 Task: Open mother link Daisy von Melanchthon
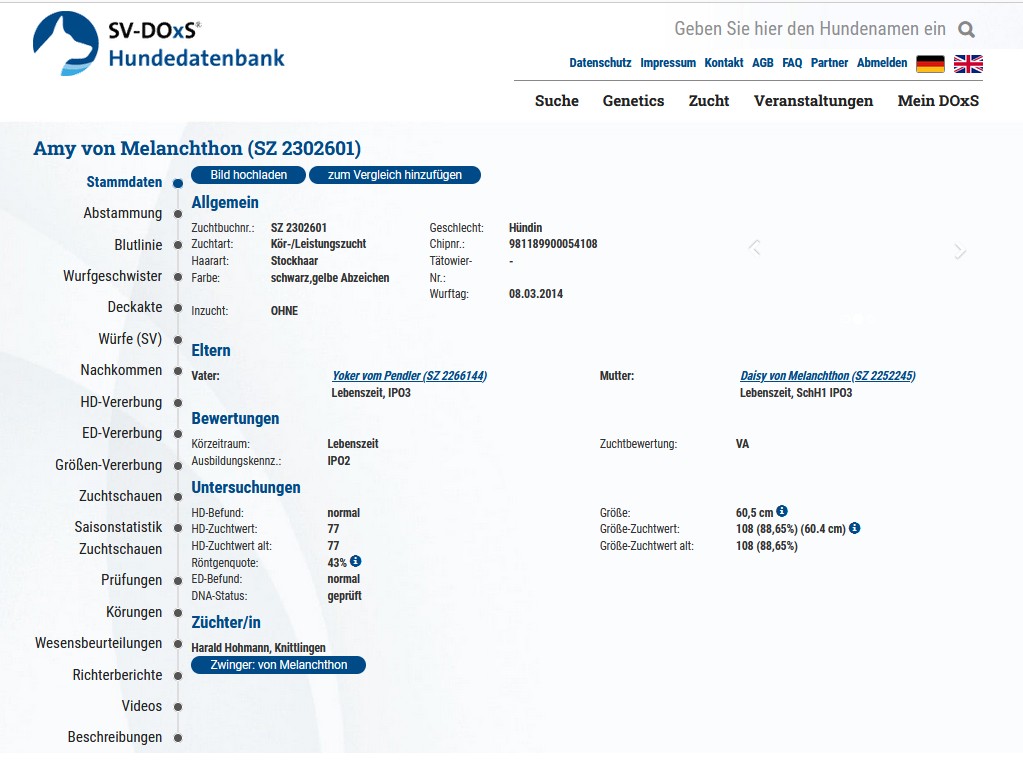[827, 376]
